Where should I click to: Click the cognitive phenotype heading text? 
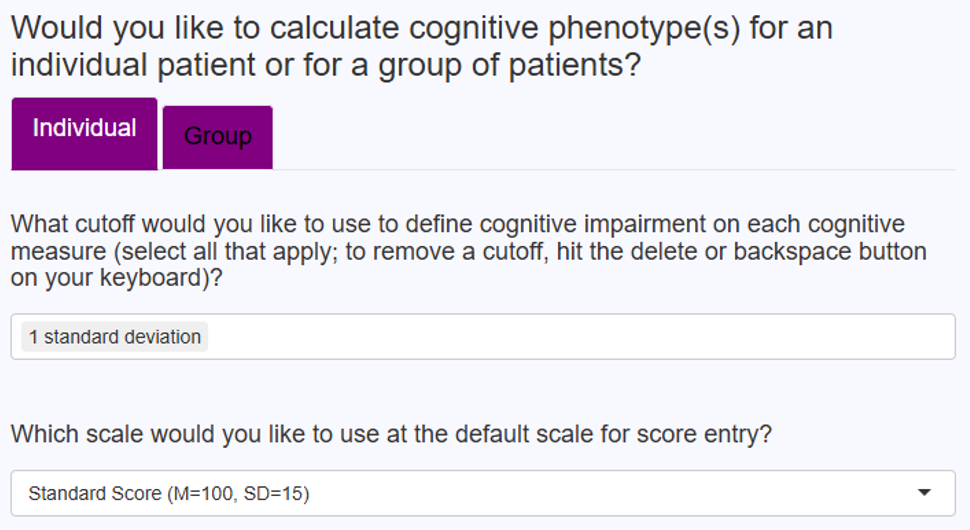click(421, 28)
